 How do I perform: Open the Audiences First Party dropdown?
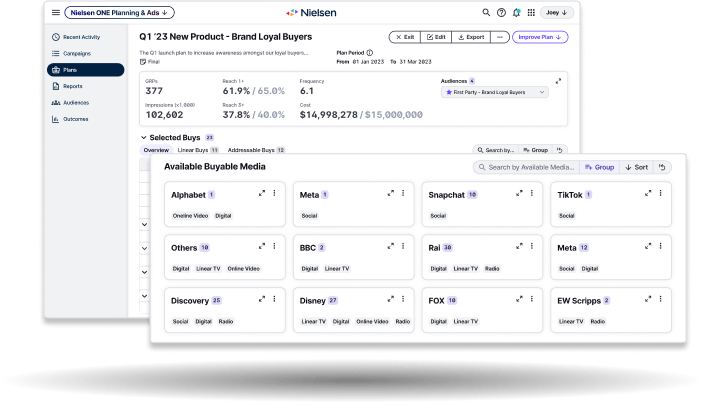[495, 92]
